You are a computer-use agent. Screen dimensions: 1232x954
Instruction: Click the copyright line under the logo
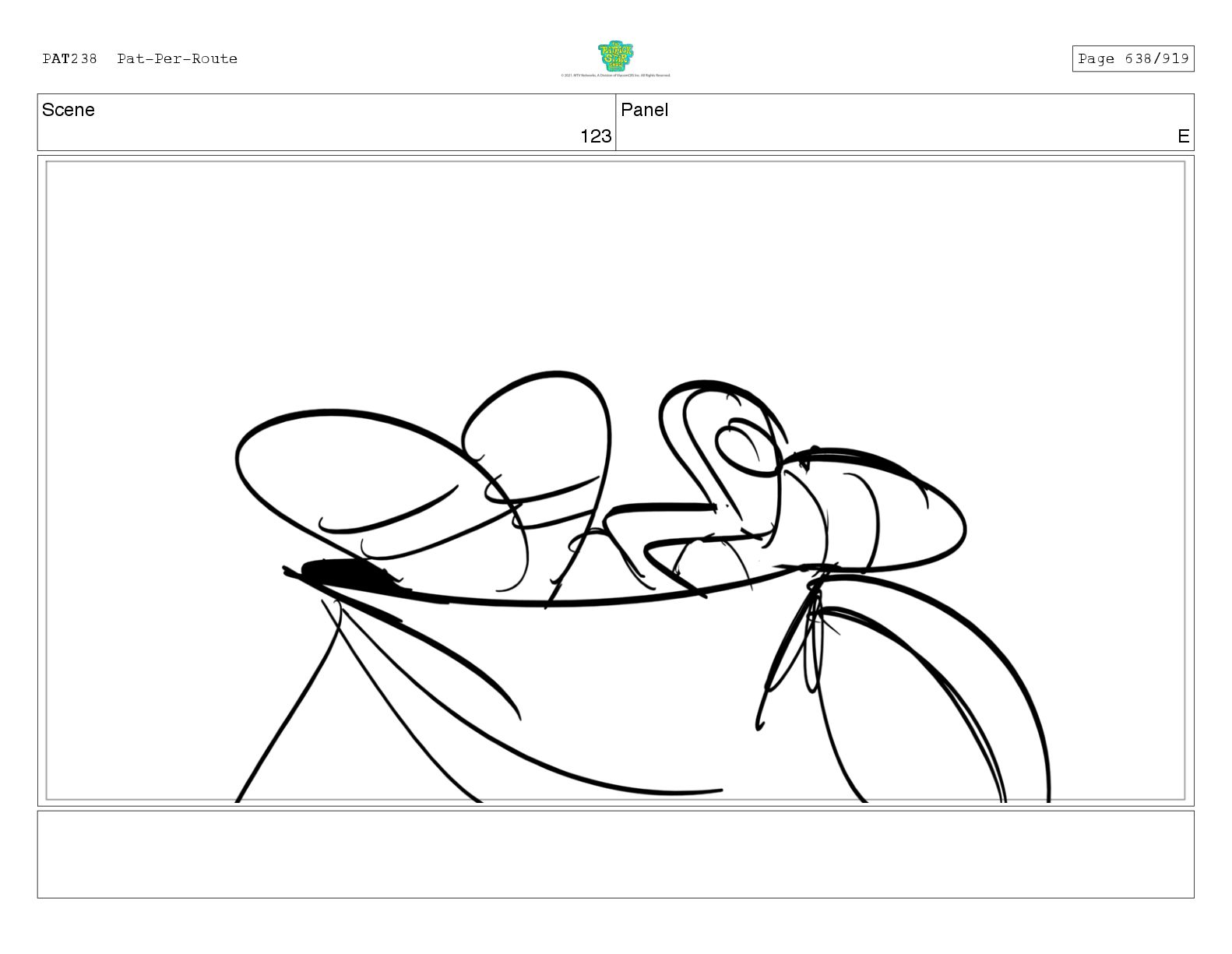pos(615,76)
